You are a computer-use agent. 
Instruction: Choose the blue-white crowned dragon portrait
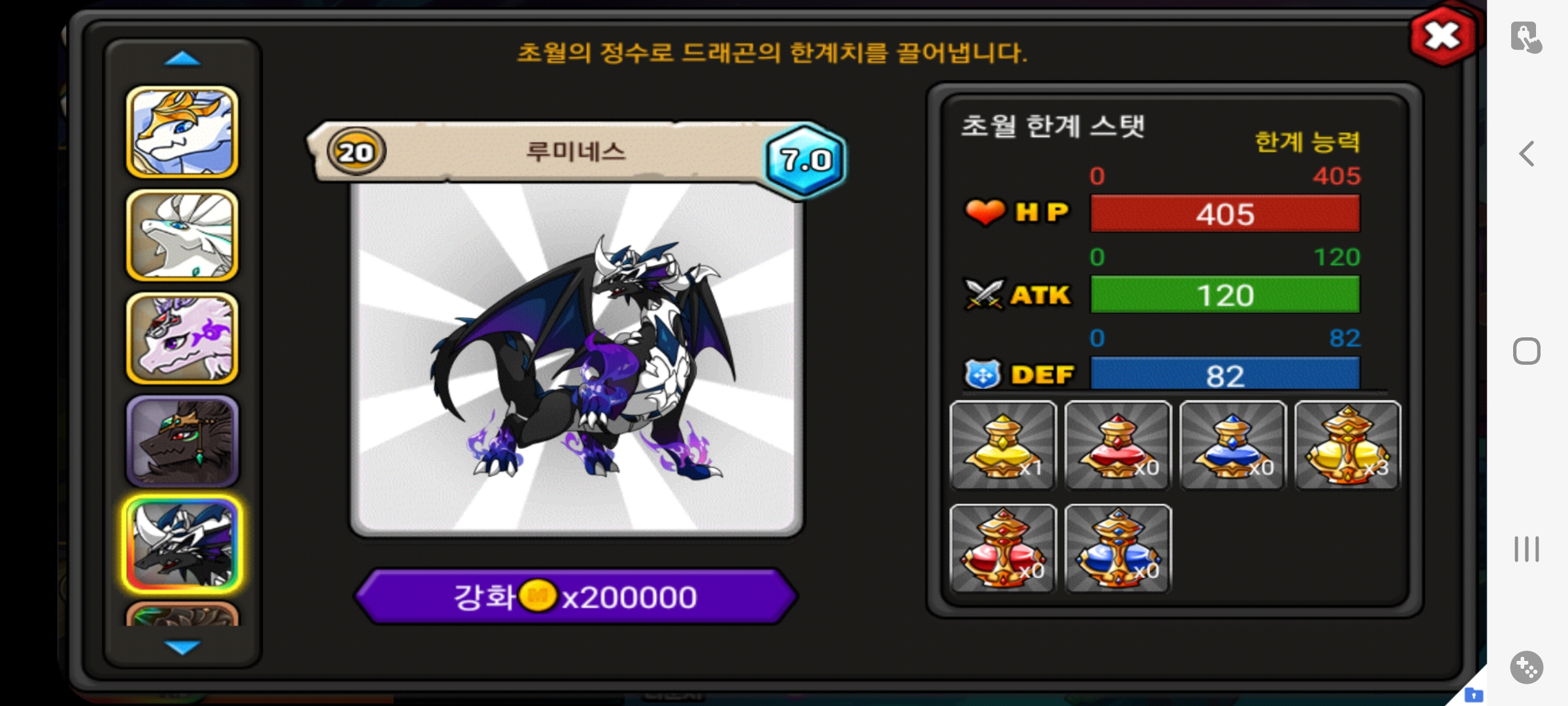(182, 132)
